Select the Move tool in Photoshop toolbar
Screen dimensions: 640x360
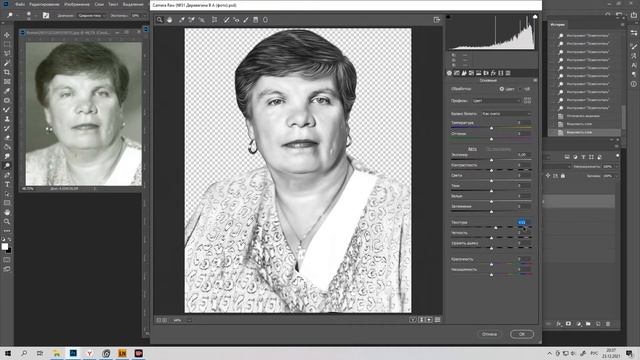click(7, 35)
